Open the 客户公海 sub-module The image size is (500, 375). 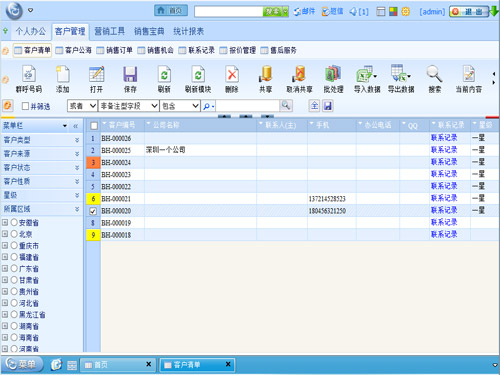pos(74,50)
